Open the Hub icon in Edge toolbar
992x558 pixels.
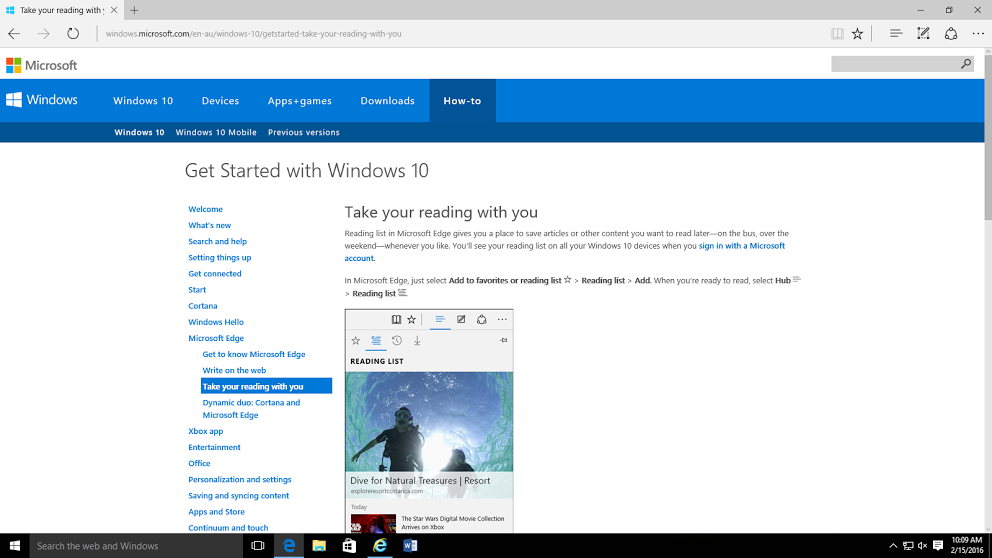pyautogui.click(x=896, y=33)
